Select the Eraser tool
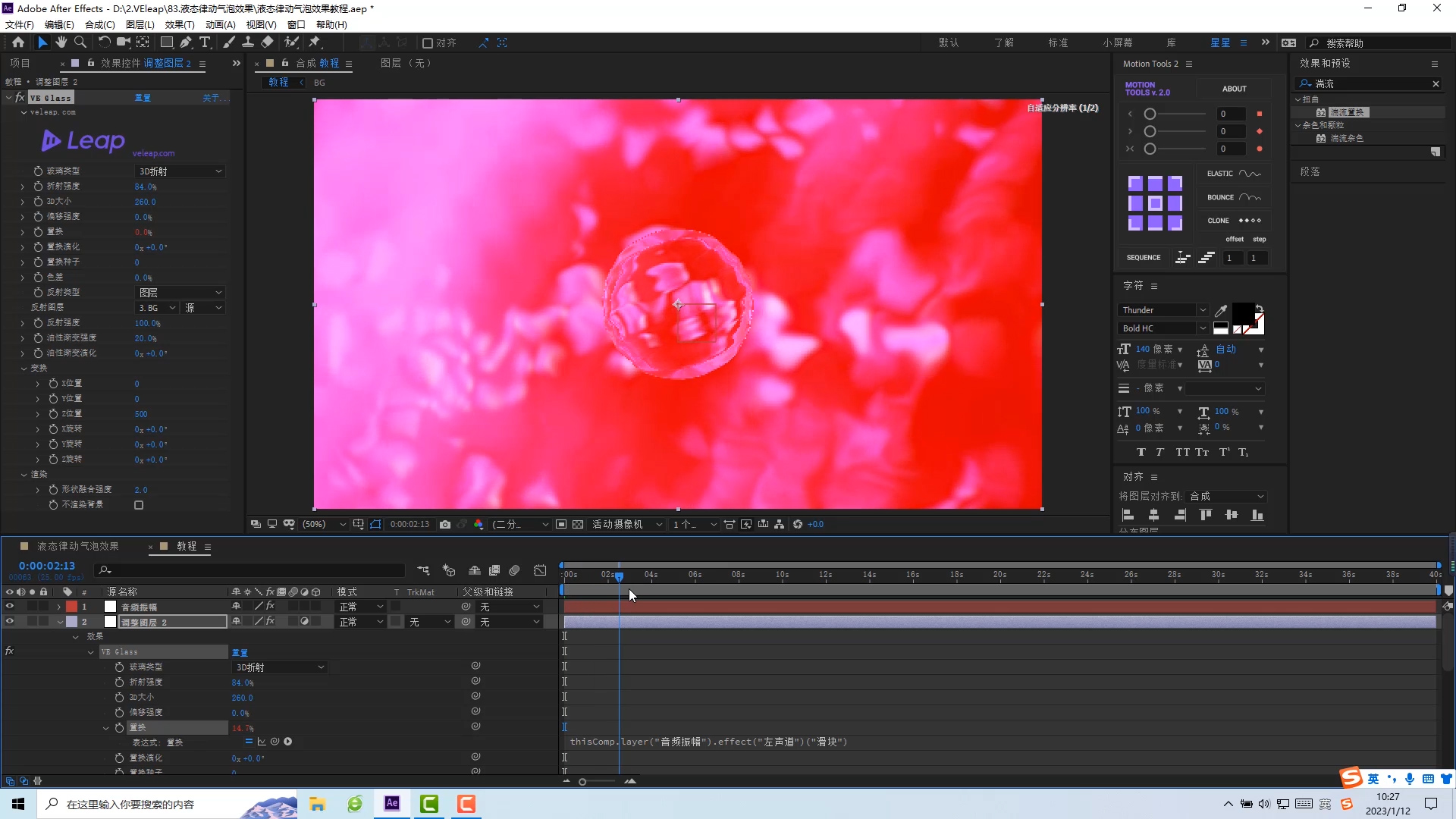This screenshot has height=819, width=1456. pyautogui.click(x=267, y=42)
